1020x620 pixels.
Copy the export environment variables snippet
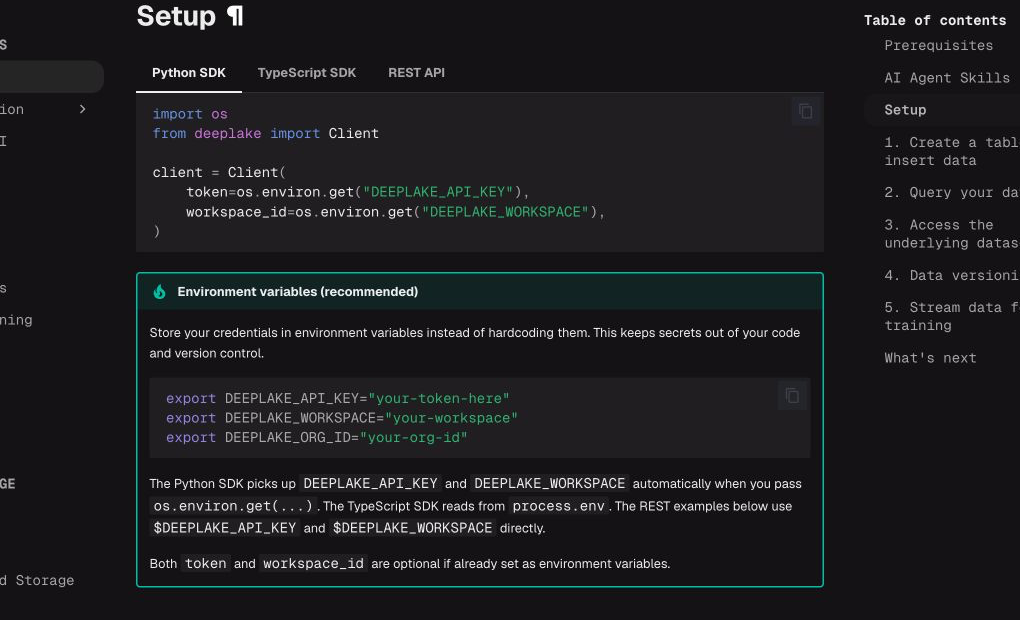792,396
